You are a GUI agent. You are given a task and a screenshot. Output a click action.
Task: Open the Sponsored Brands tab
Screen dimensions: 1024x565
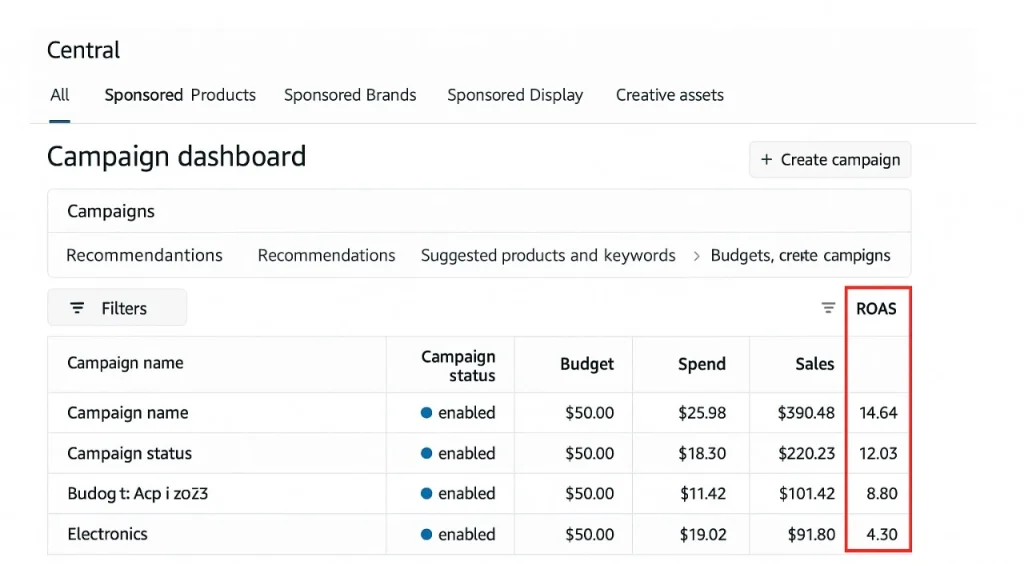(350, 95)
